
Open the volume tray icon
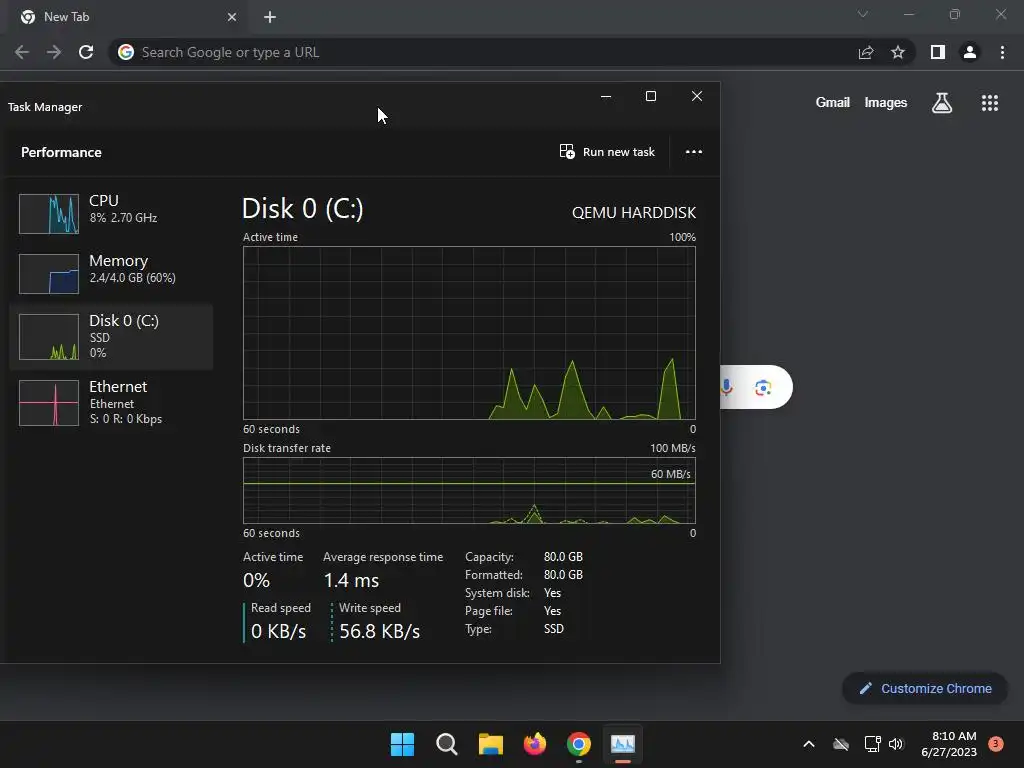pos(896,744)
